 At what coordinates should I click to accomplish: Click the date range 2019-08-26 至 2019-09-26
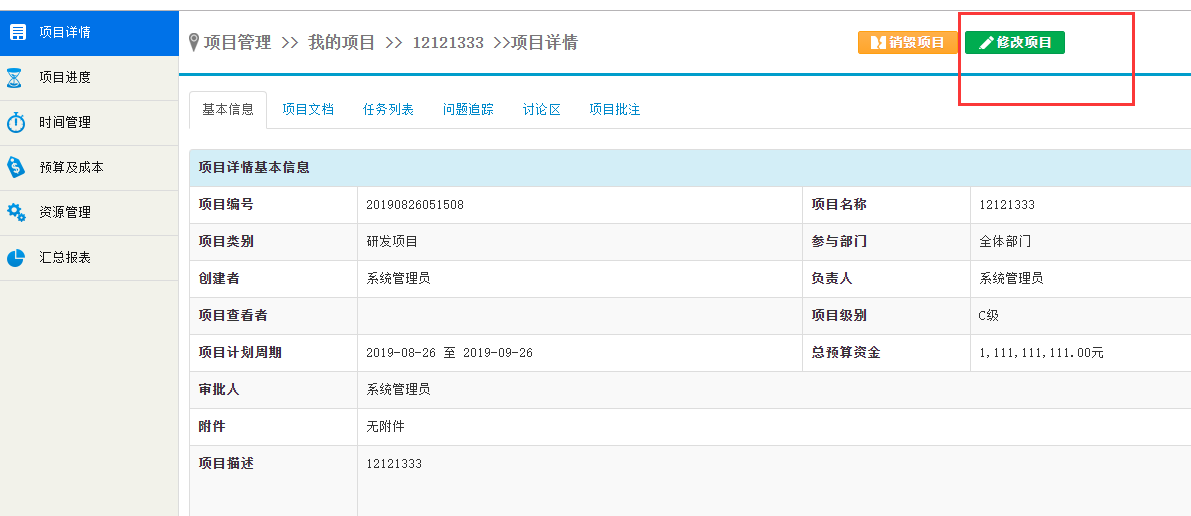(x=450, y=353)
